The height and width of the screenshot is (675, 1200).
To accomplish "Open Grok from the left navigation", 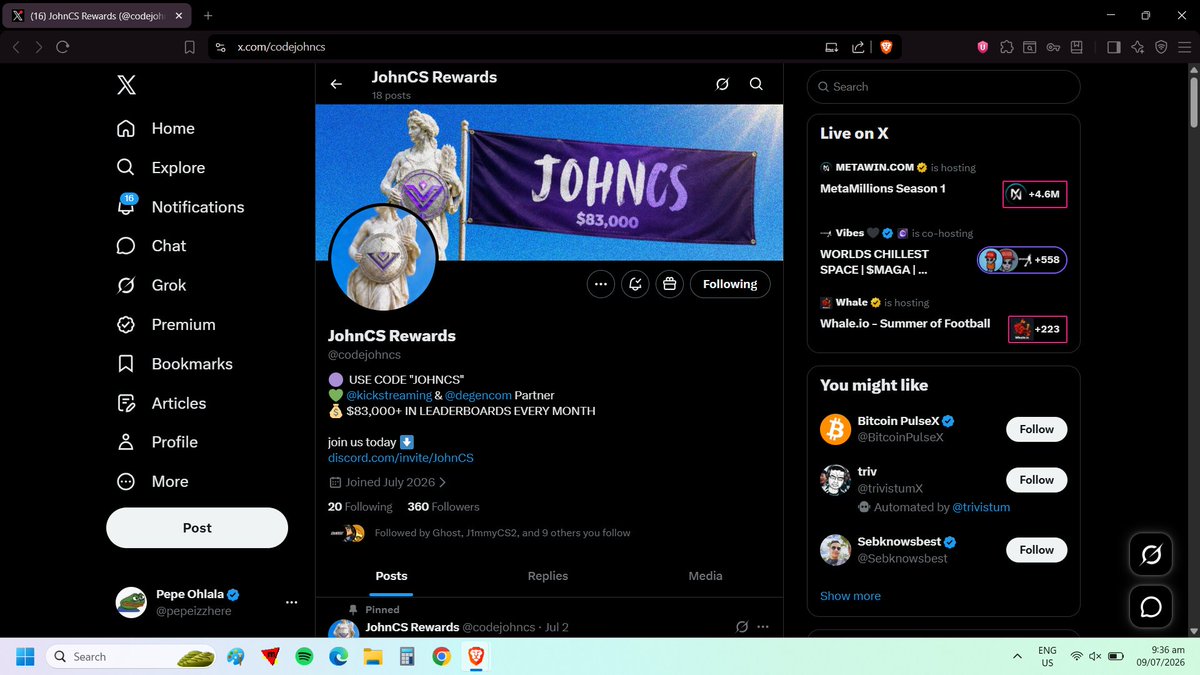I will tap(152, 285).
